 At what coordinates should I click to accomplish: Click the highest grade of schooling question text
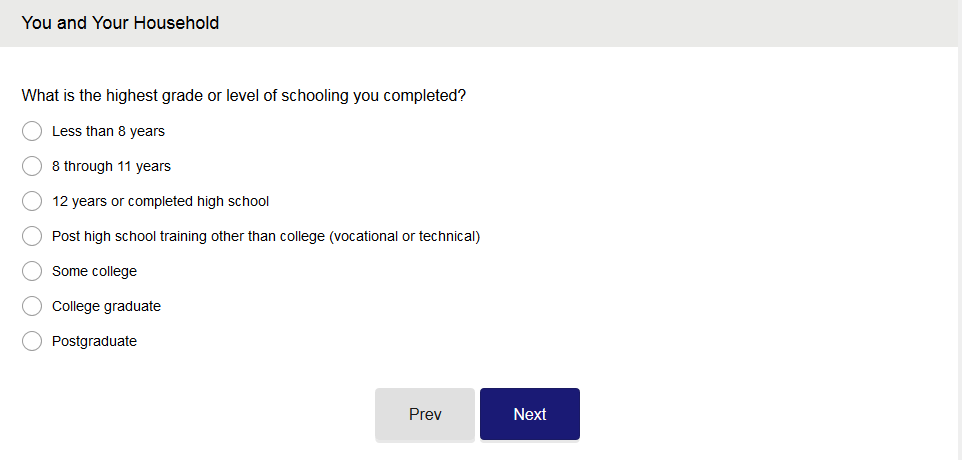(244, 96)
